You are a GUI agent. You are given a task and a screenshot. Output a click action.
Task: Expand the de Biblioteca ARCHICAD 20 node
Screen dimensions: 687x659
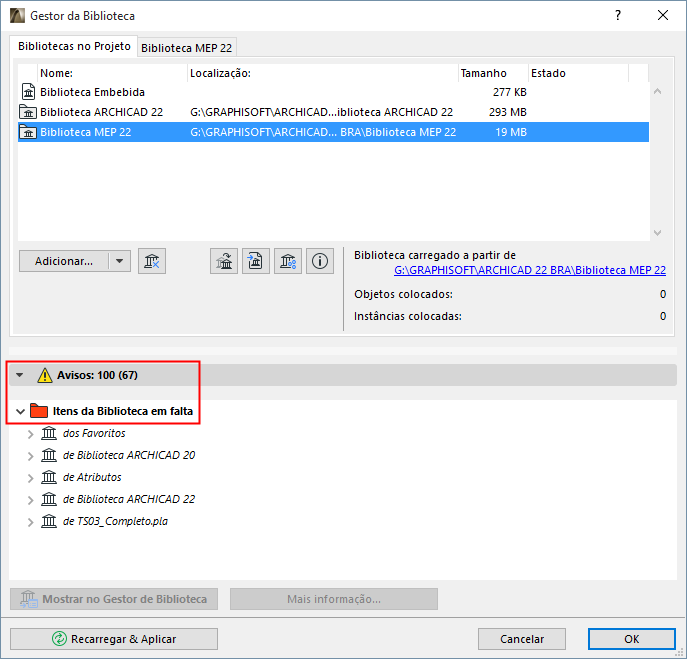(30, 456)
